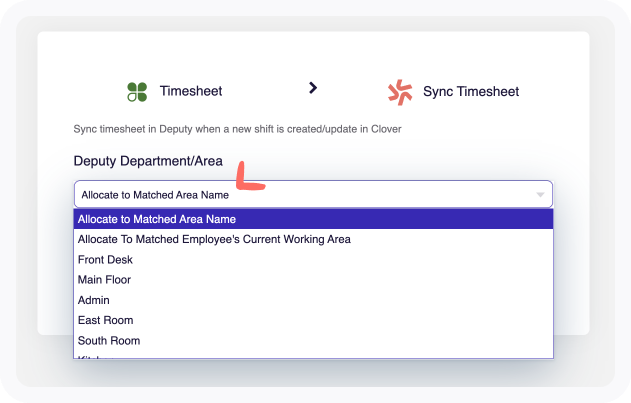Select Front Desk from the area list
Screen dimensions: 631x403
pos(313,260)
